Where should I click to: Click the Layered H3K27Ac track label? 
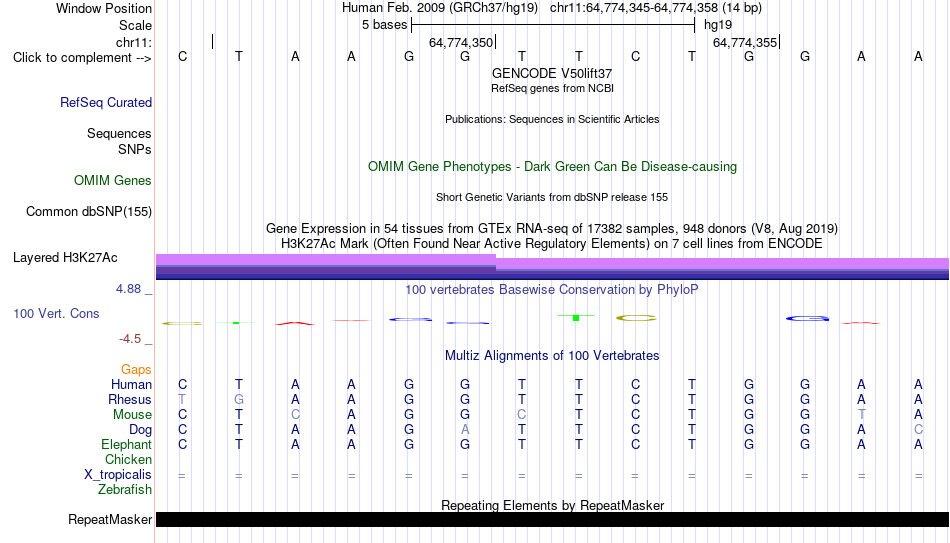[65, 258]
